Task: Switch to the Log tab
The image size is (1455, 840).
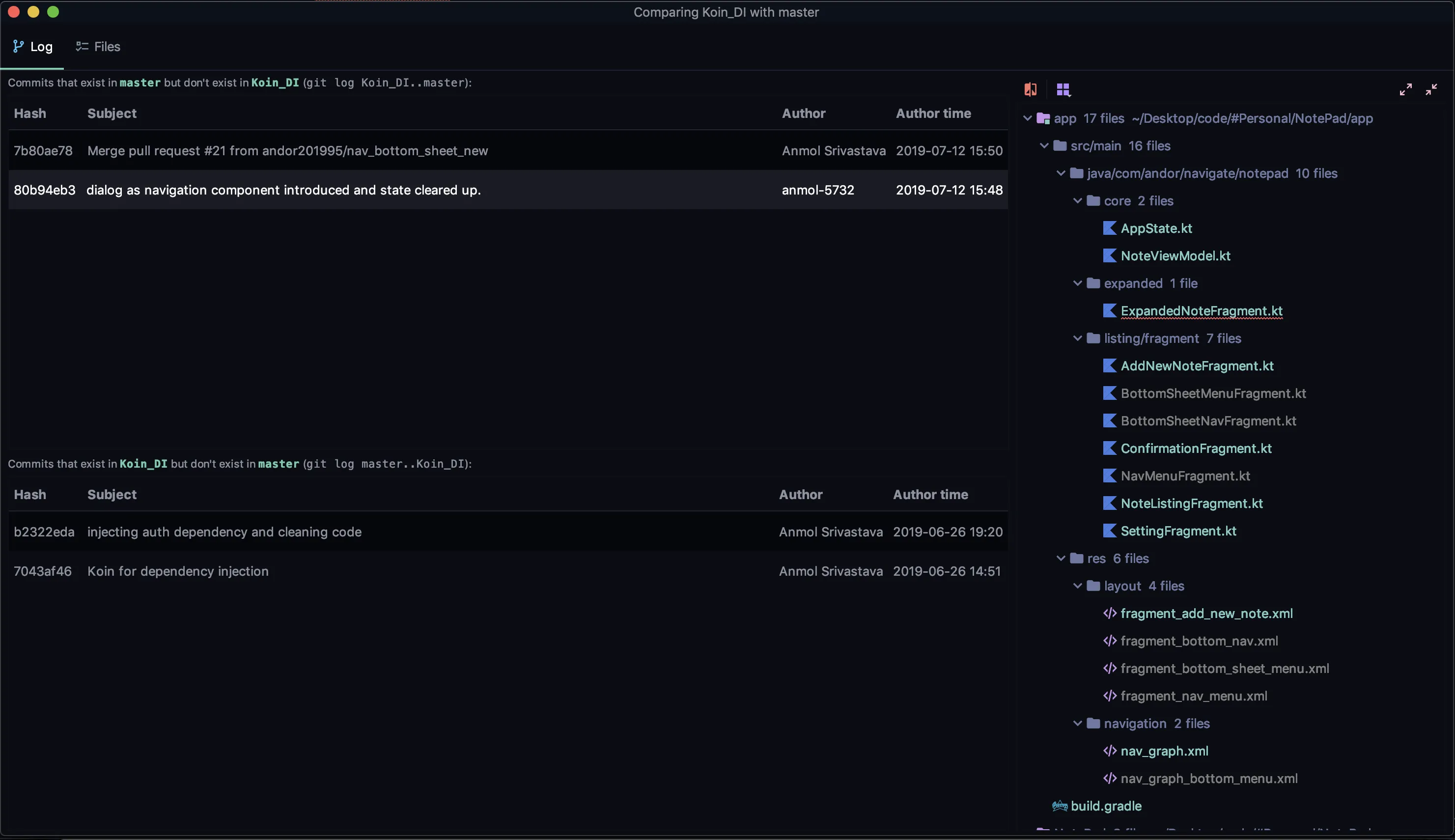Action: point(32,47)
